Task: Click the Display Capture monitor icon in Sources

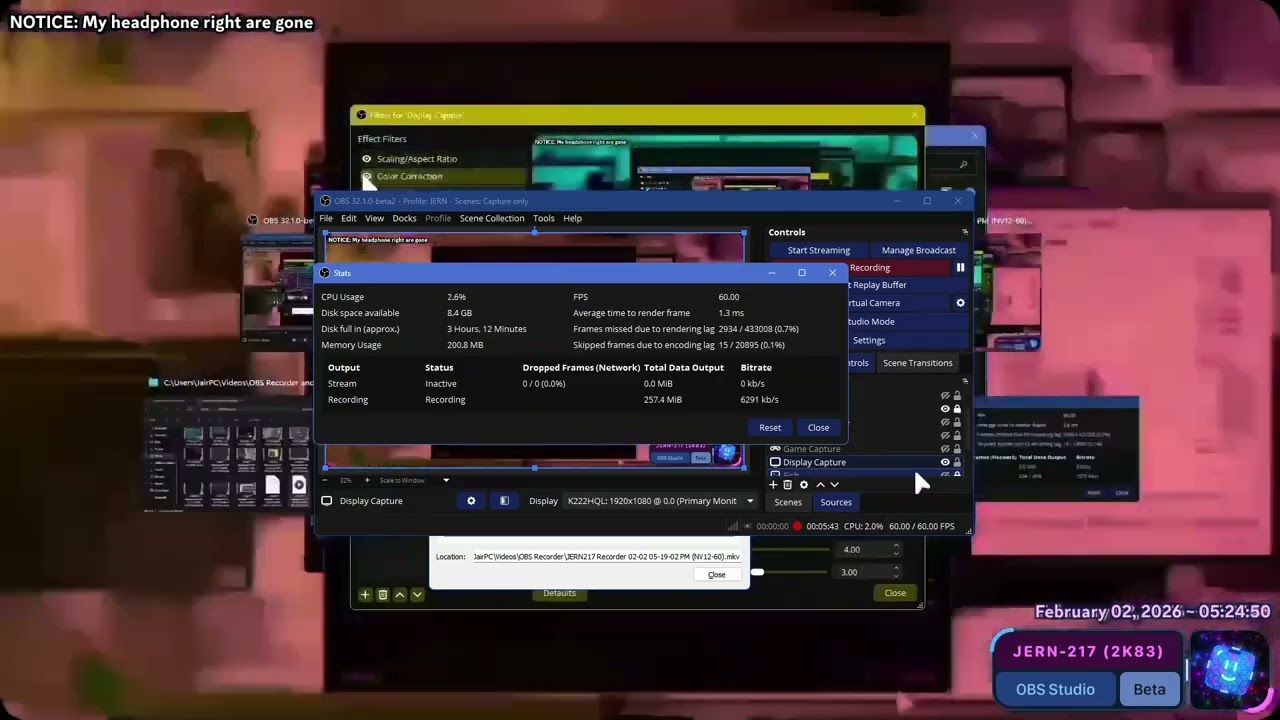Action: [x=775, y=462]
